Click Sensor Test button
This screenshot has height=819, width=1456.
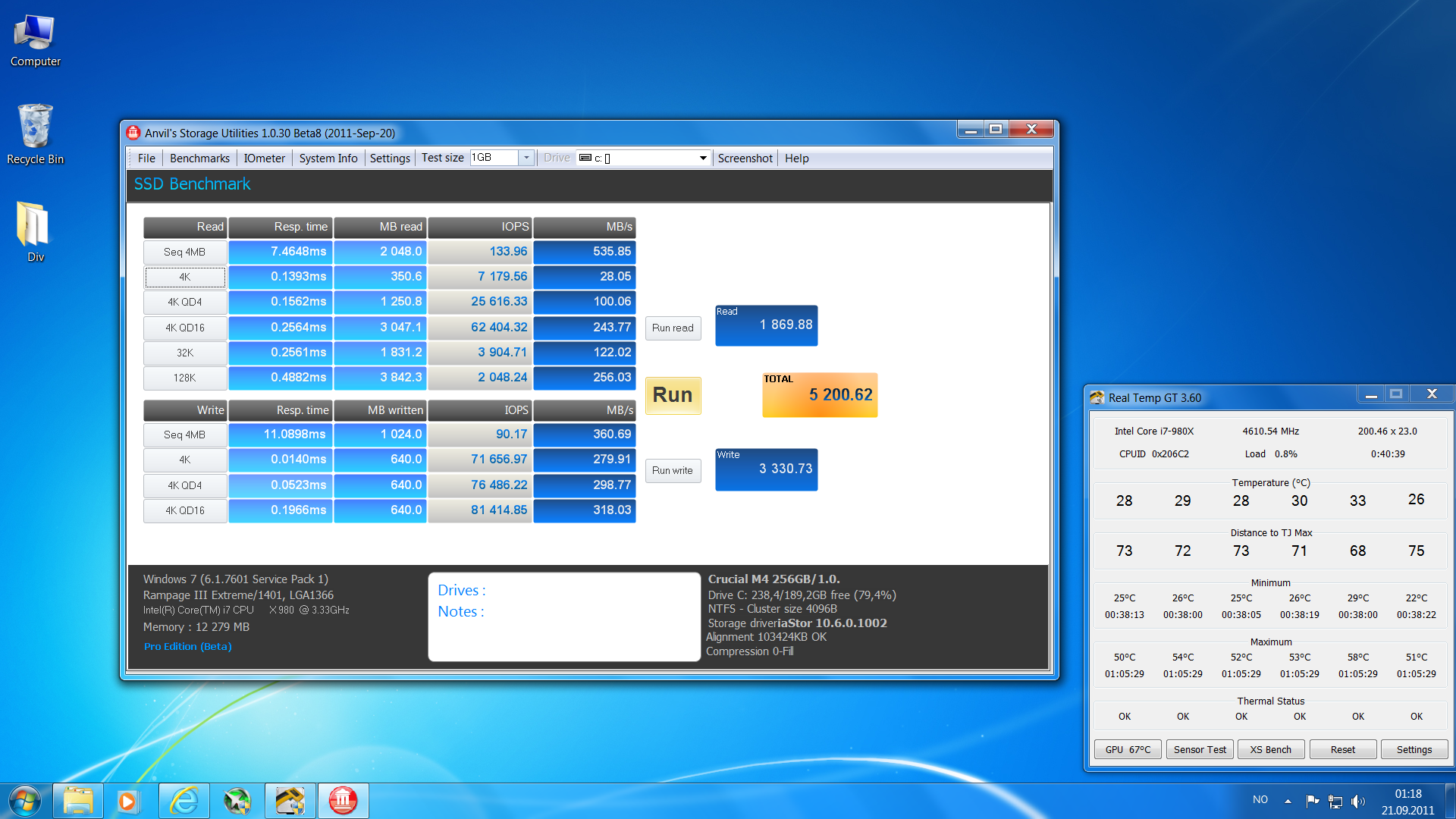pos(1200,749)
